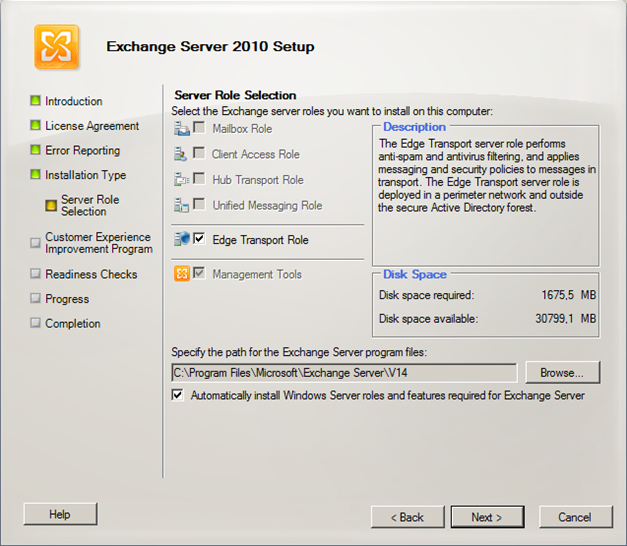Click the Unified Messaging Role icon
This screenshot has width=627, height=546.
click(182, 205)
